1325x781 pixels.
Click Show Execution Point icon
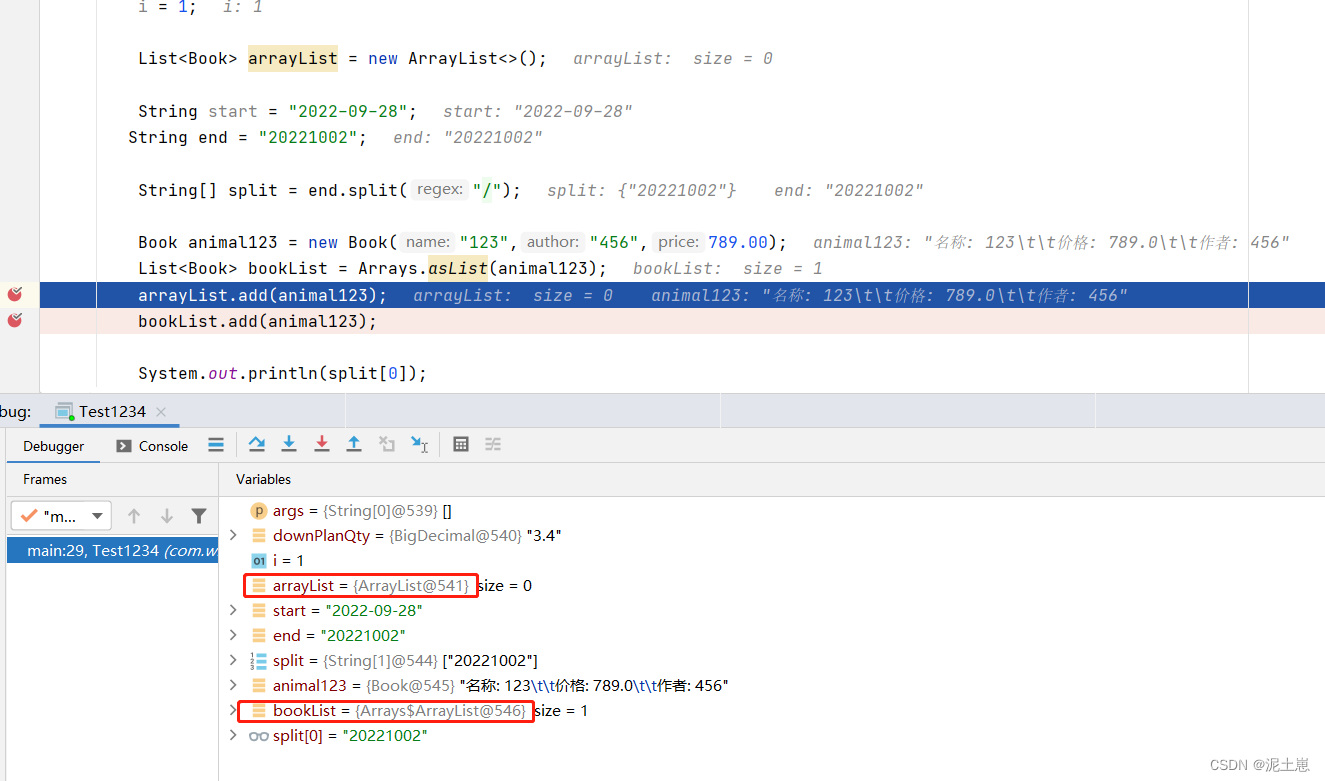pos(216,445)
